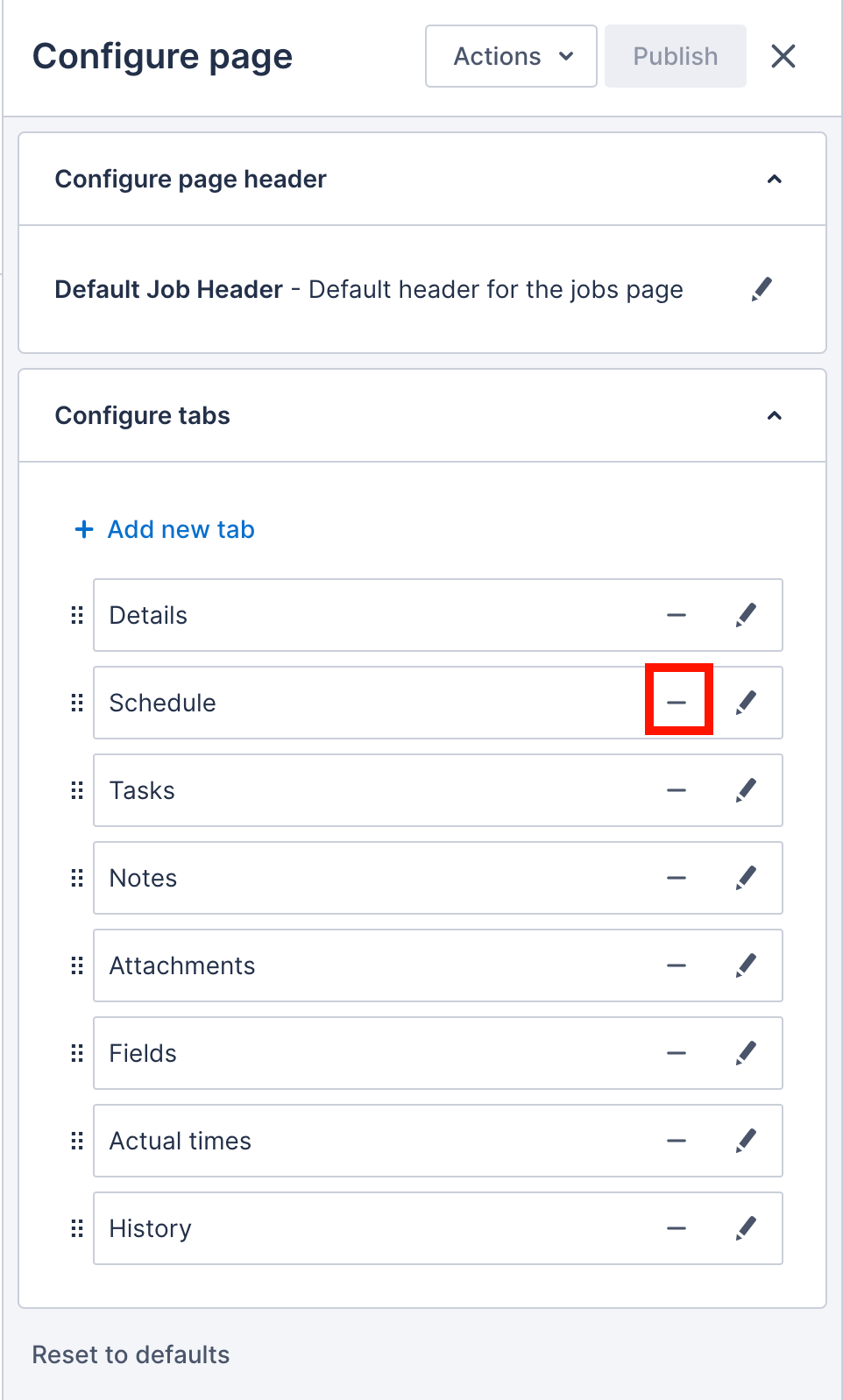Remove the Notes tab with the minus icon
The image size is (843, 1400).
(x=677, y=878)
